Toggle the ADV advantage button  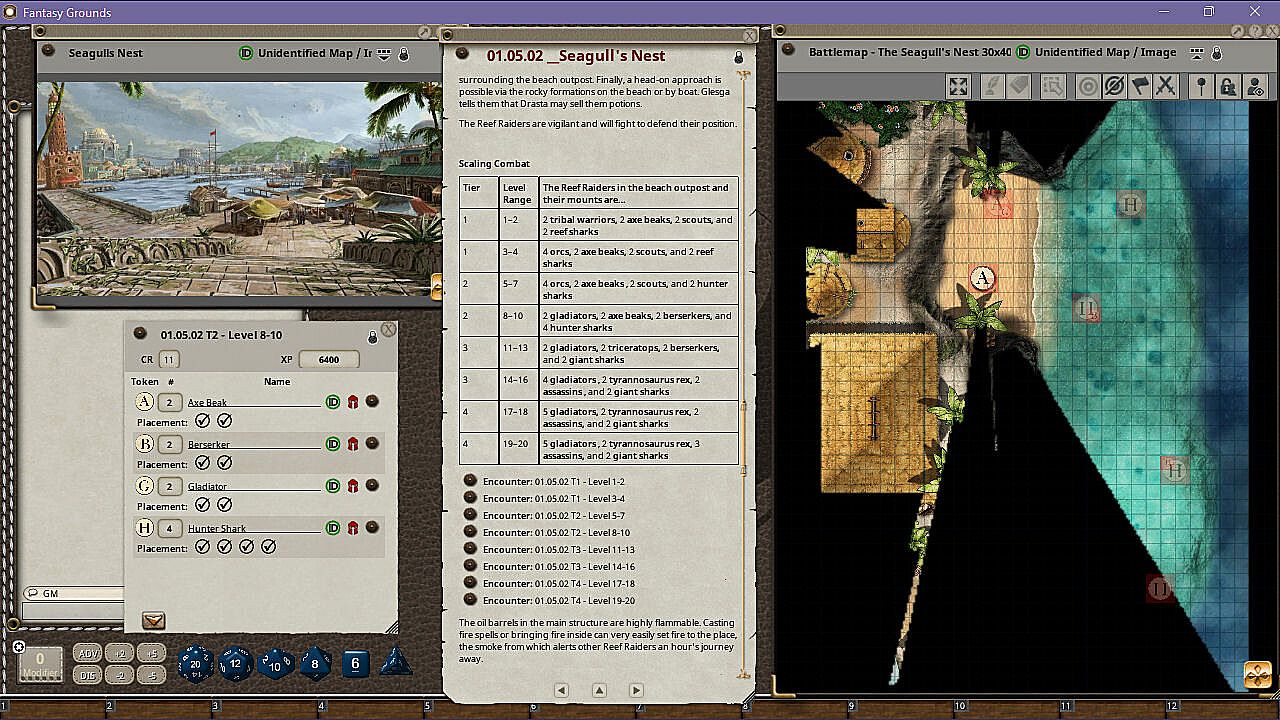click(x=88, y=653)
